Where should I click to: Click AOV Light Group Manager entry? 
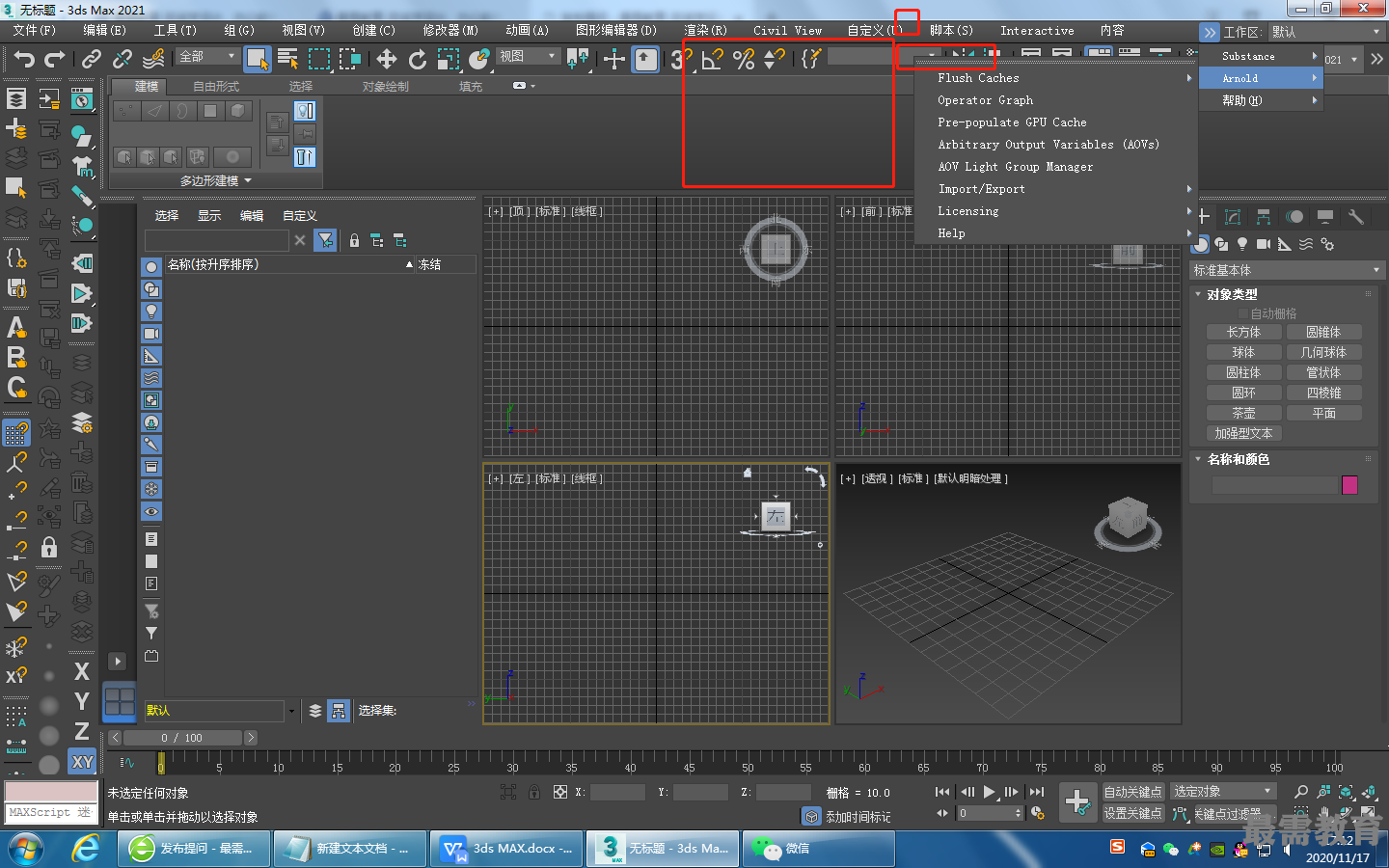(1056, 167)
